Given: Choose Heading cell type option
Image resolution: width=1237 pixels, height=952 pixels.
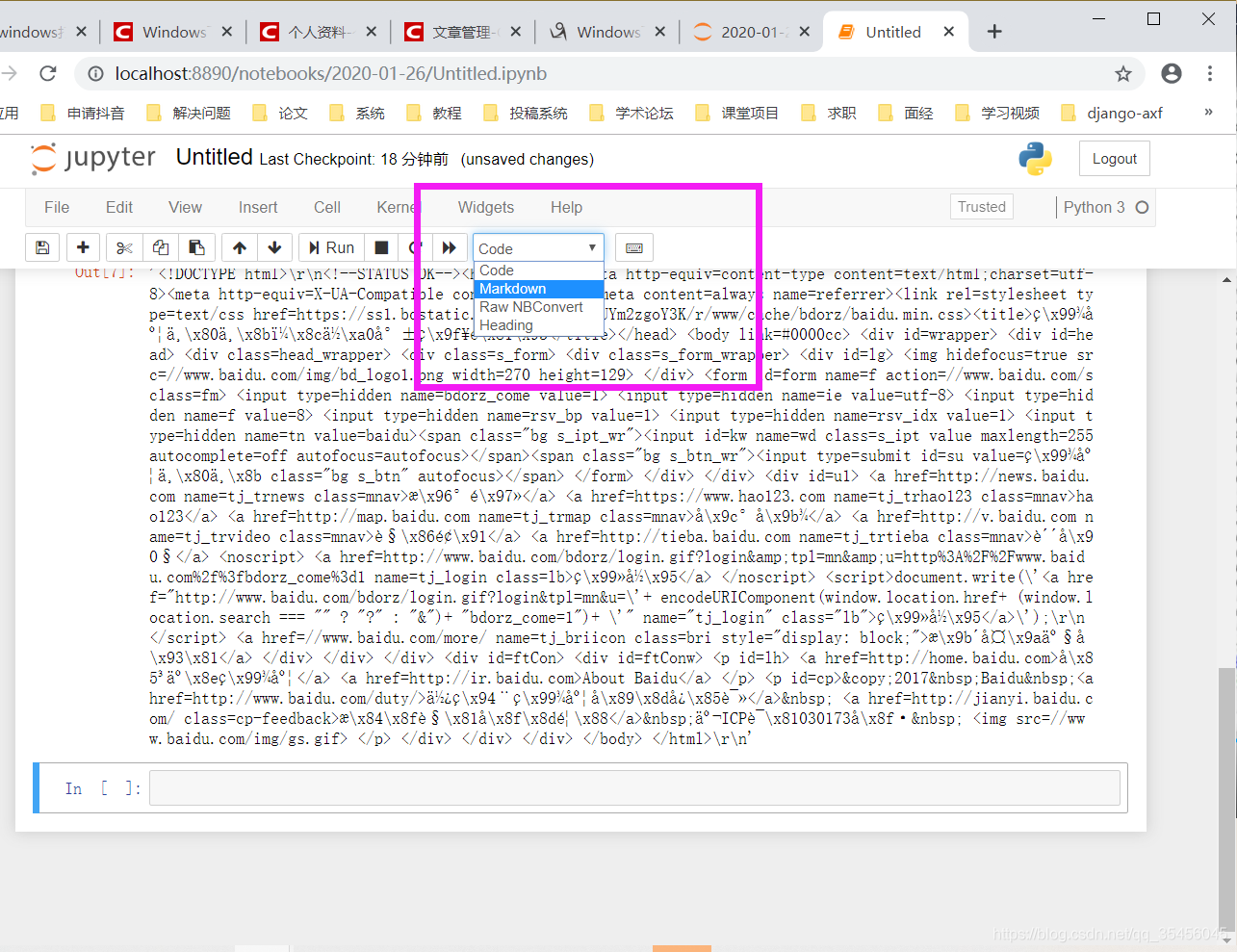Looking at the screenshot, I should coord(539,325).
